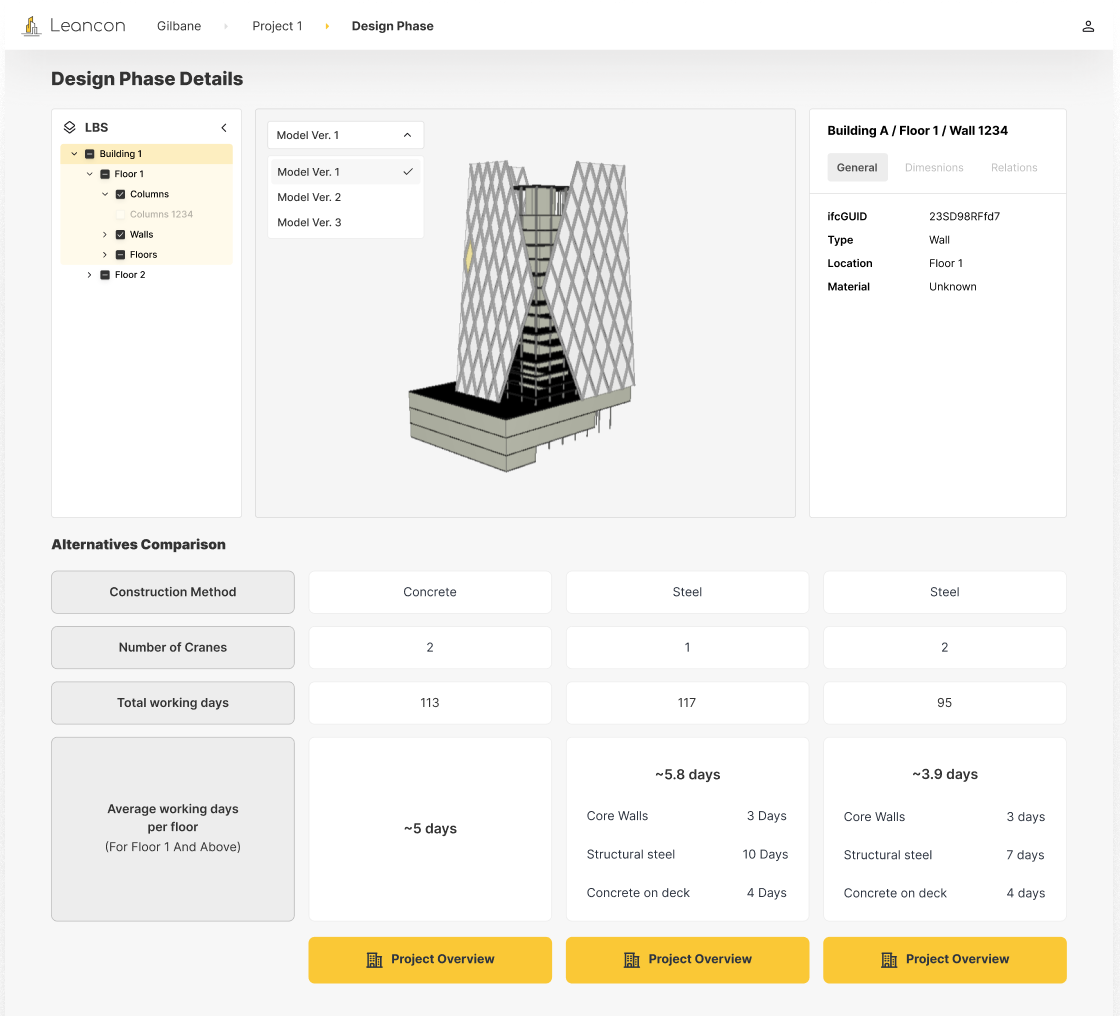Click the building icon on Concrete's Project Overview

(374, 959)
